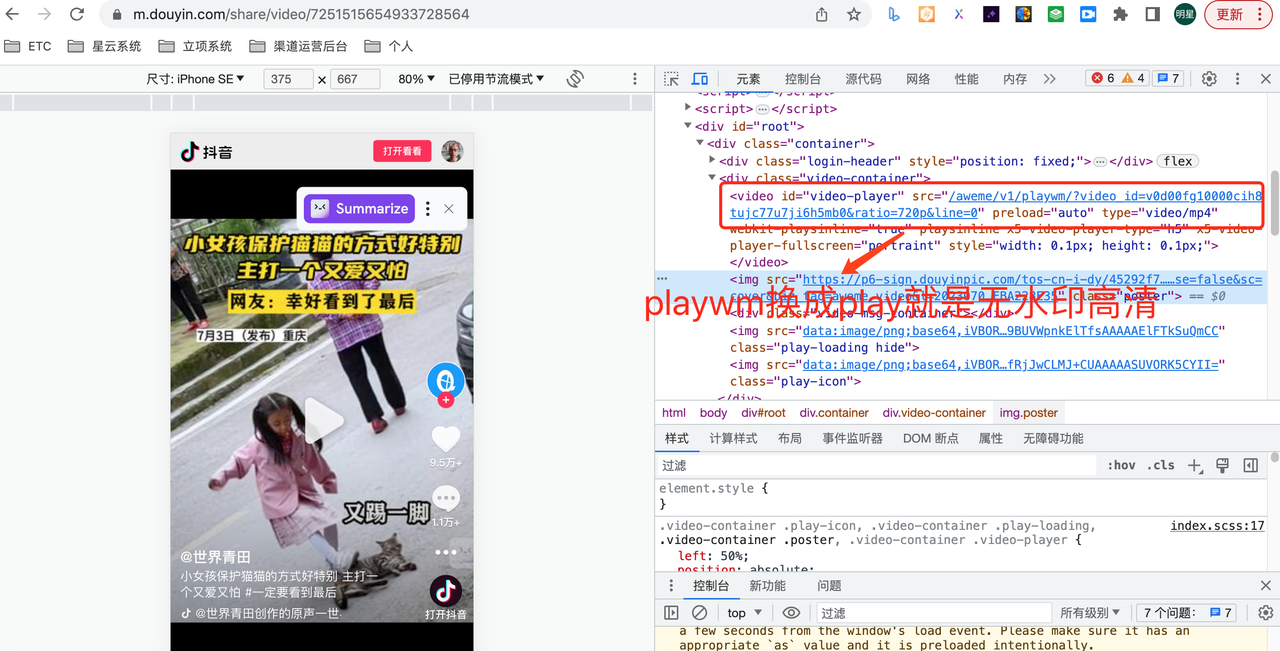1280x651 pixels.
Task: Toggle the device toolbar icon
Action: coord(700,79)
